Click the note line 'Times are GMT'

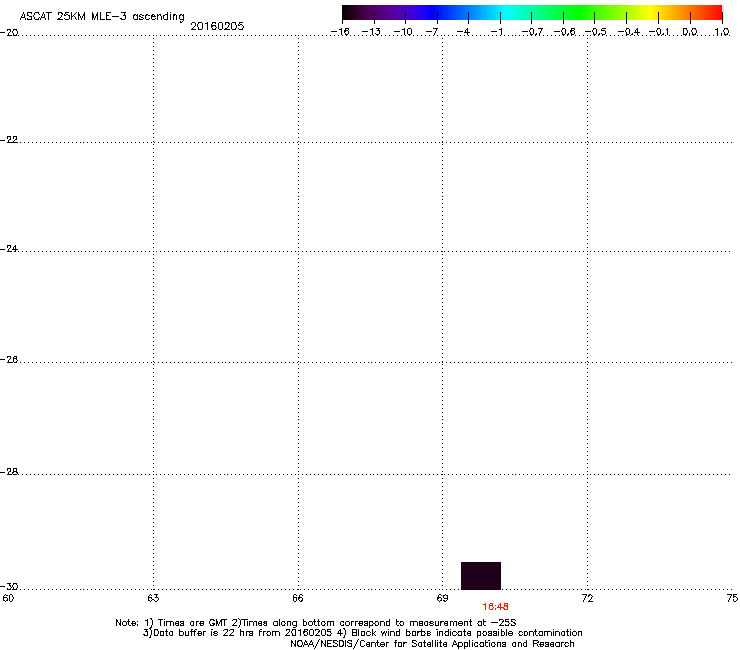[x=193, y=623]
